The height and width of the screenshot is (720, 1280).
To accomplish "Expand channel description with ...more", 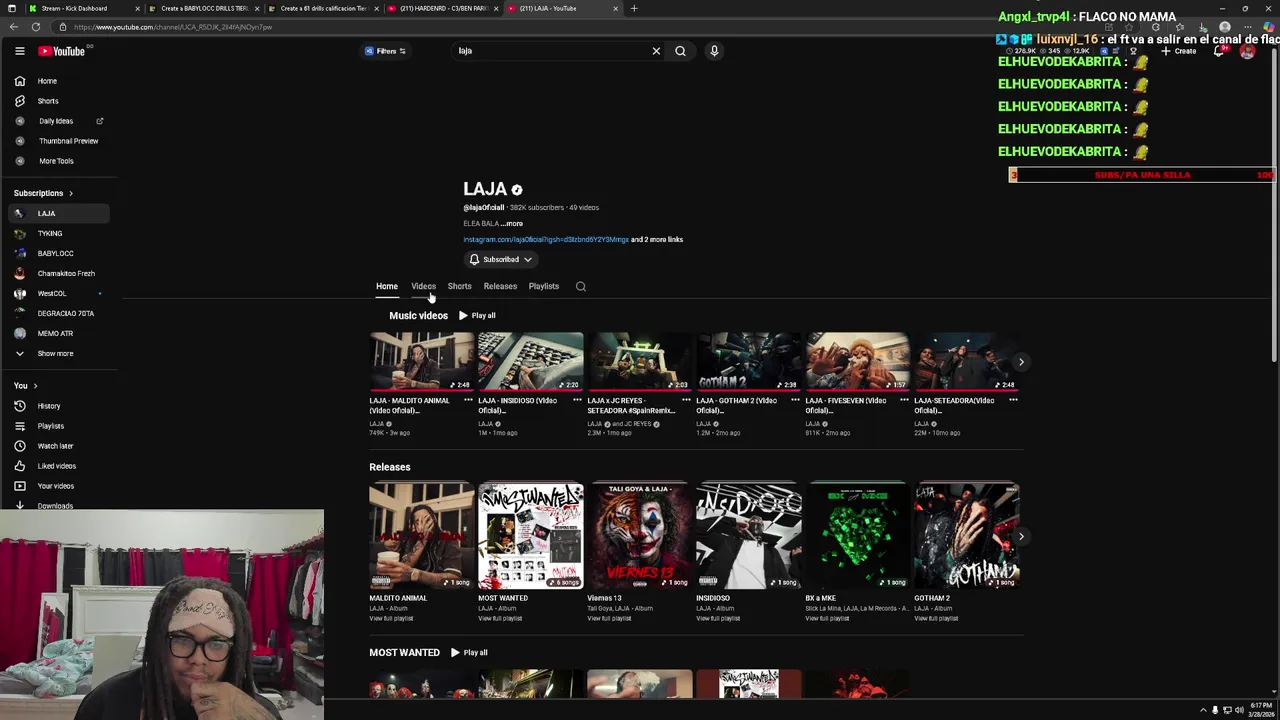I will (x=512, y=223).
